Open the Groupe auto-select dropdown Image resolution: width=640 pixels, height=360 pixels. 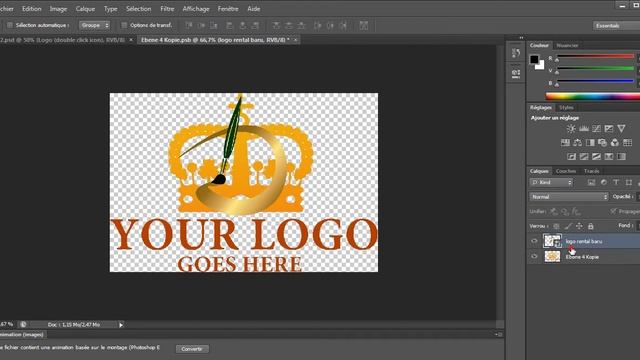pos(94,25)
